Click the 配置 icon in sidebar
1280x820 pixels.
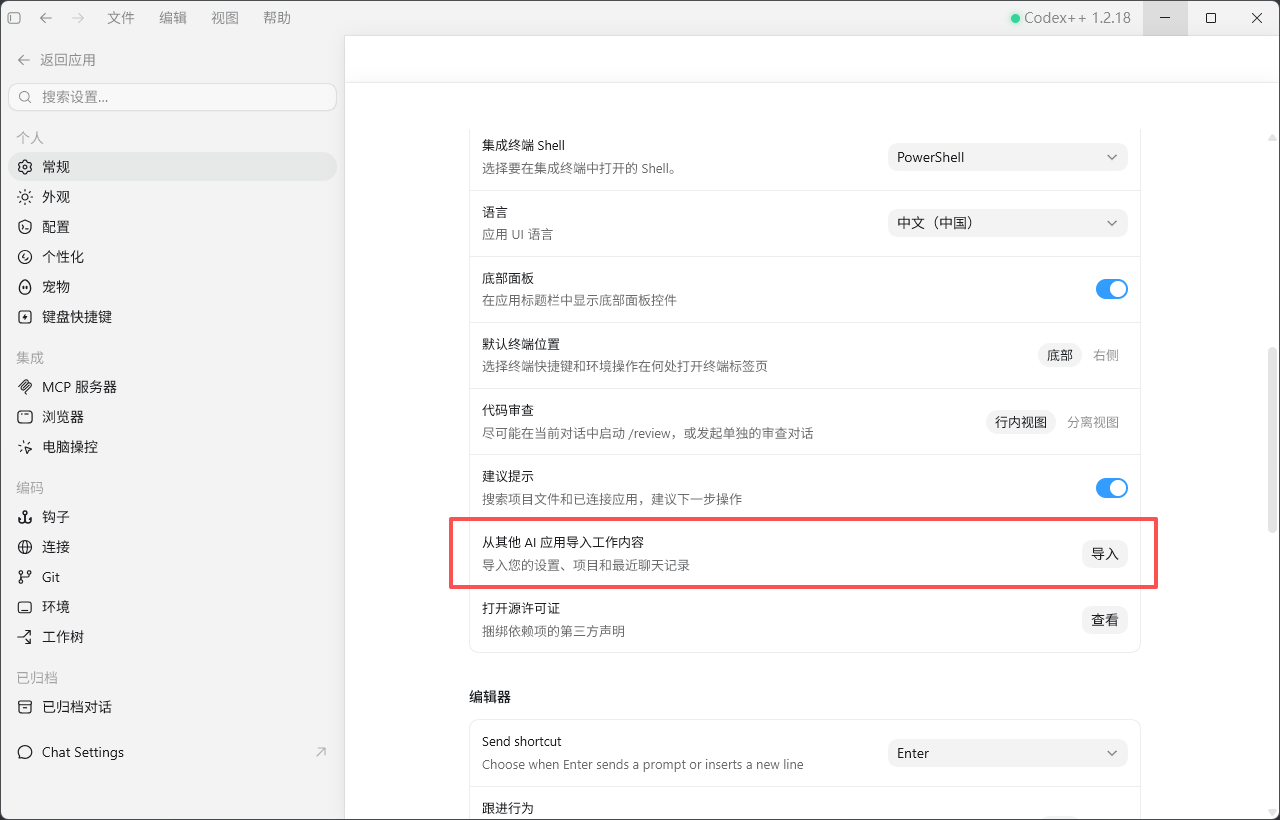pos(25,227)
